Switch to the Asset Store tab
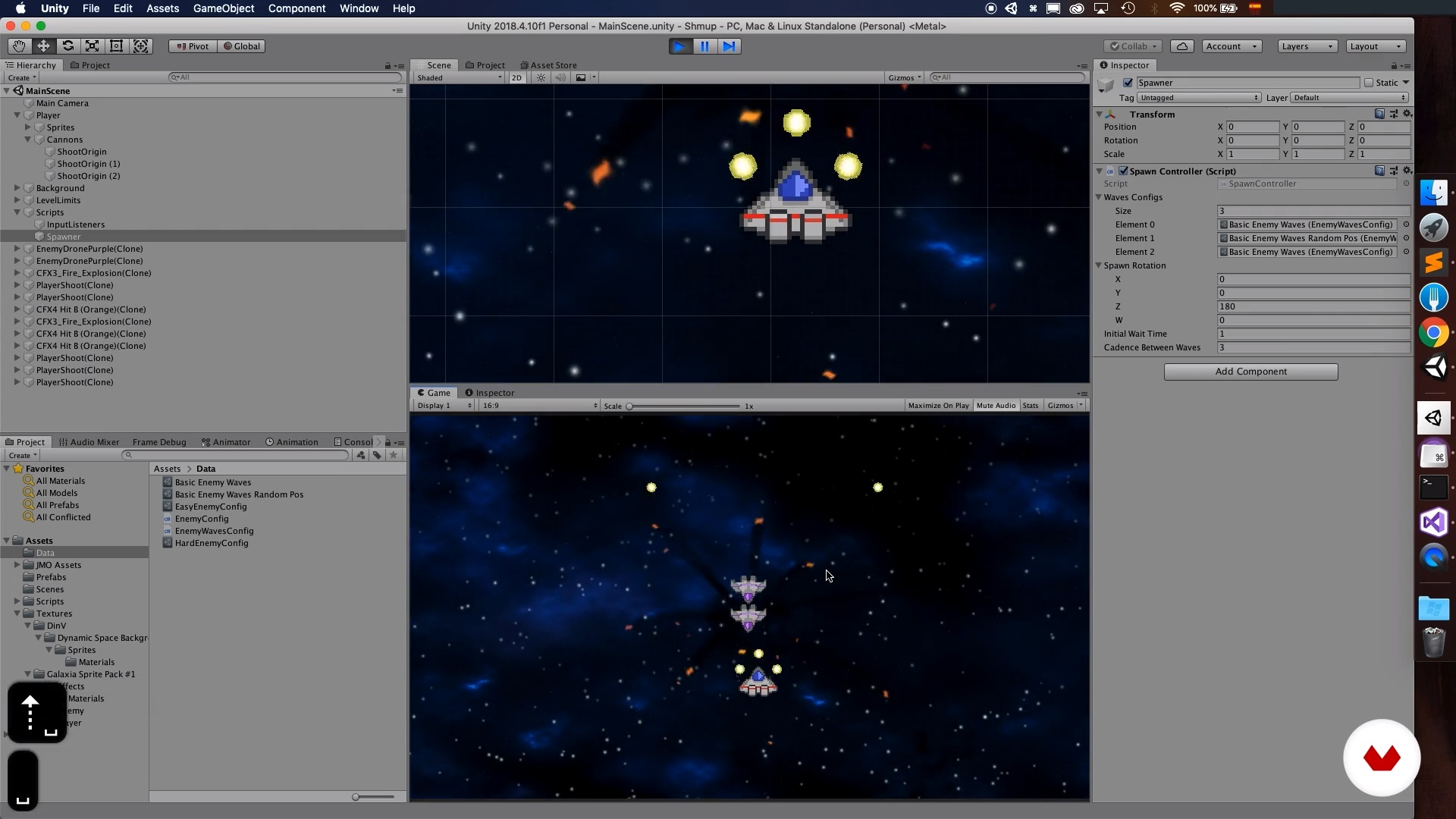 coord(548,65)
